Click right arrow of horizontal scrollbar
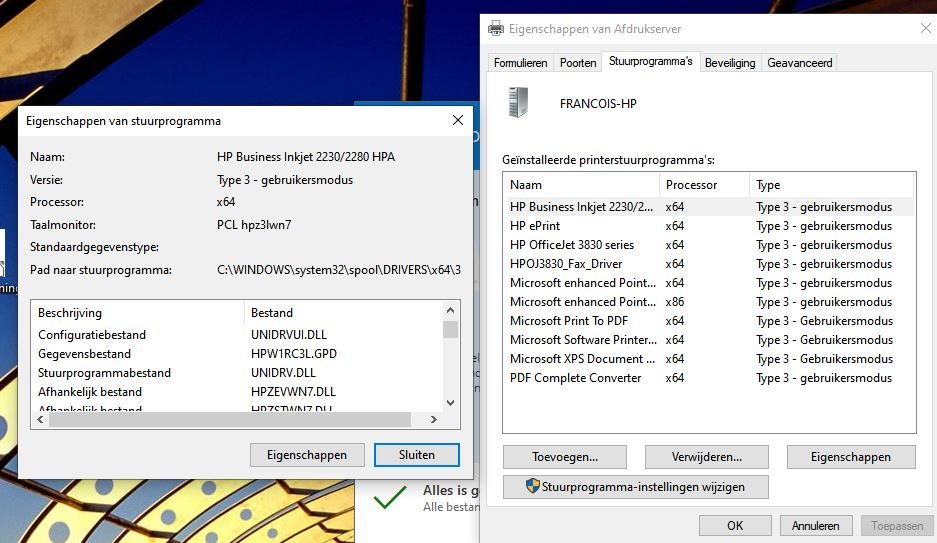 434,419
